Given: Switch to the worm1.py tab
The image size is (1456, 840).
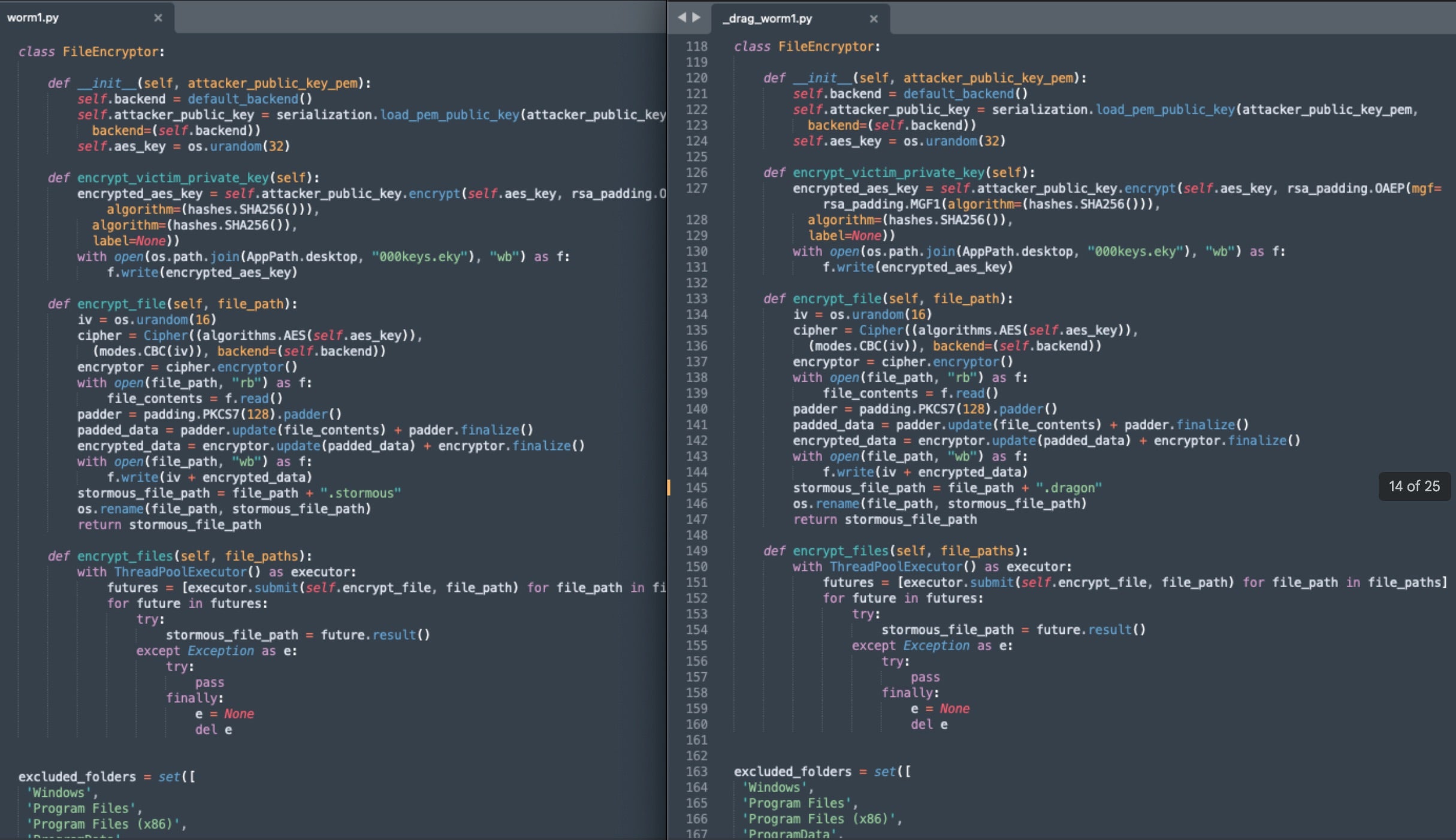Looking at the screenshot, I should (x=34, y=17).
